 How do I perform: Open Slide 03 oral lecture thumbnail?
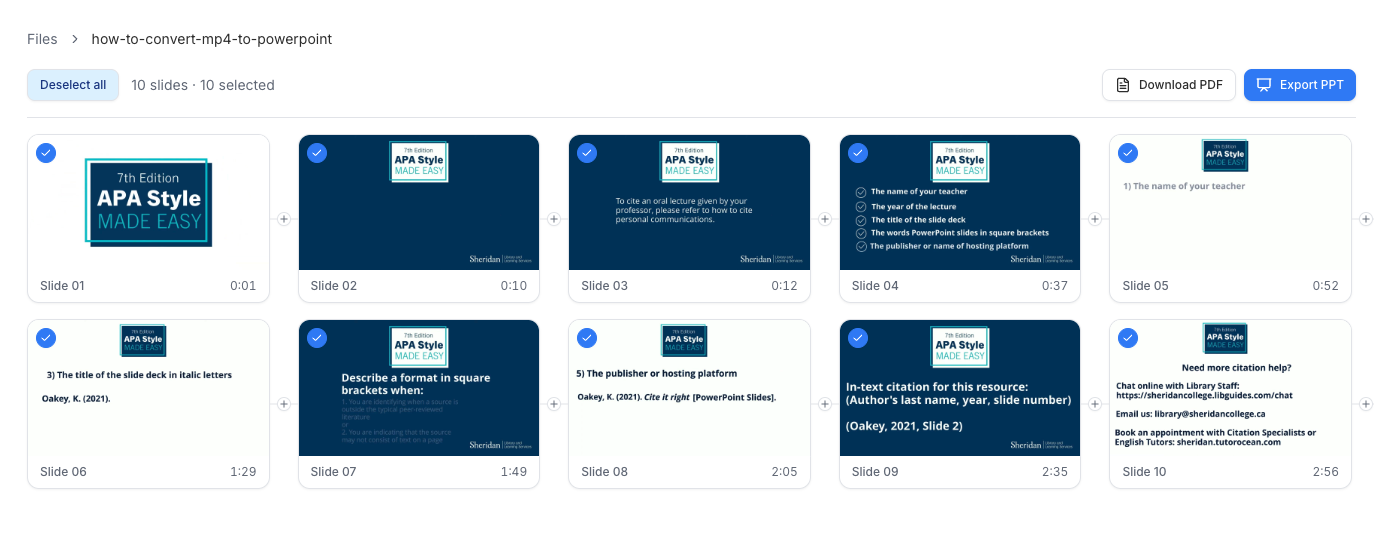(689, 203)
